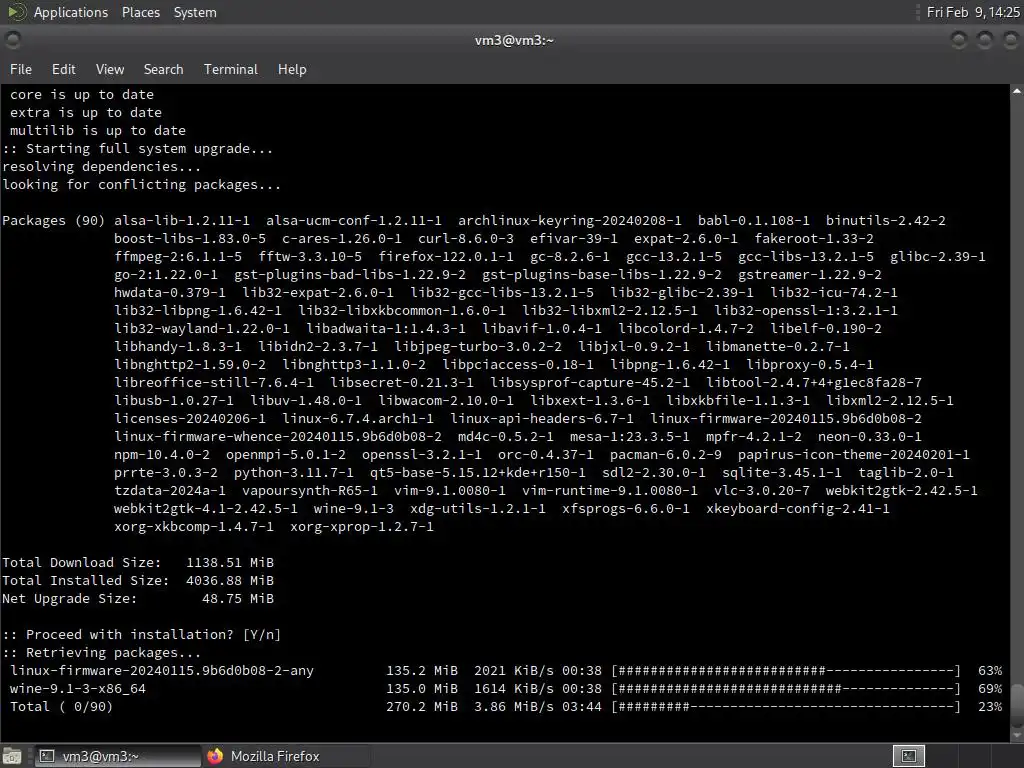The image size is (1024, 768).
Task: Click the green Applications logo icon
Action: pyautogui.click(x=16, y=12)
